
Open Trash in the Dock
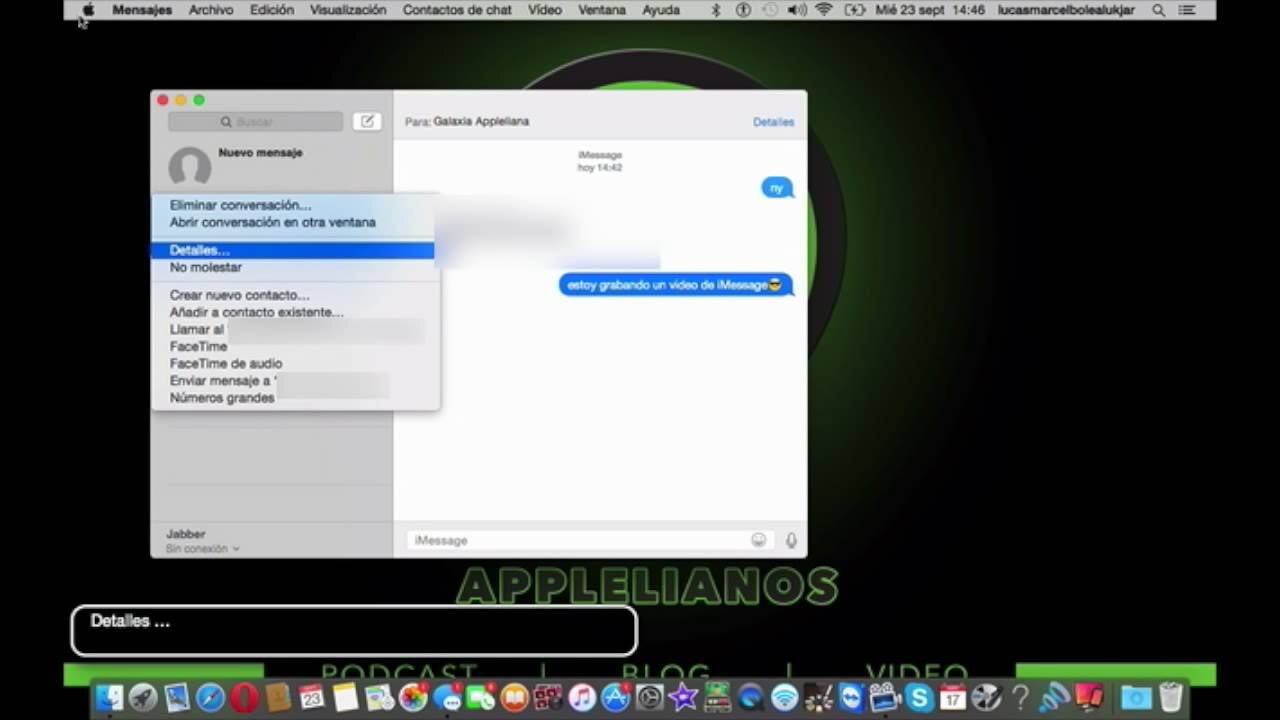pyautogui.click(x=1170, y=698)
